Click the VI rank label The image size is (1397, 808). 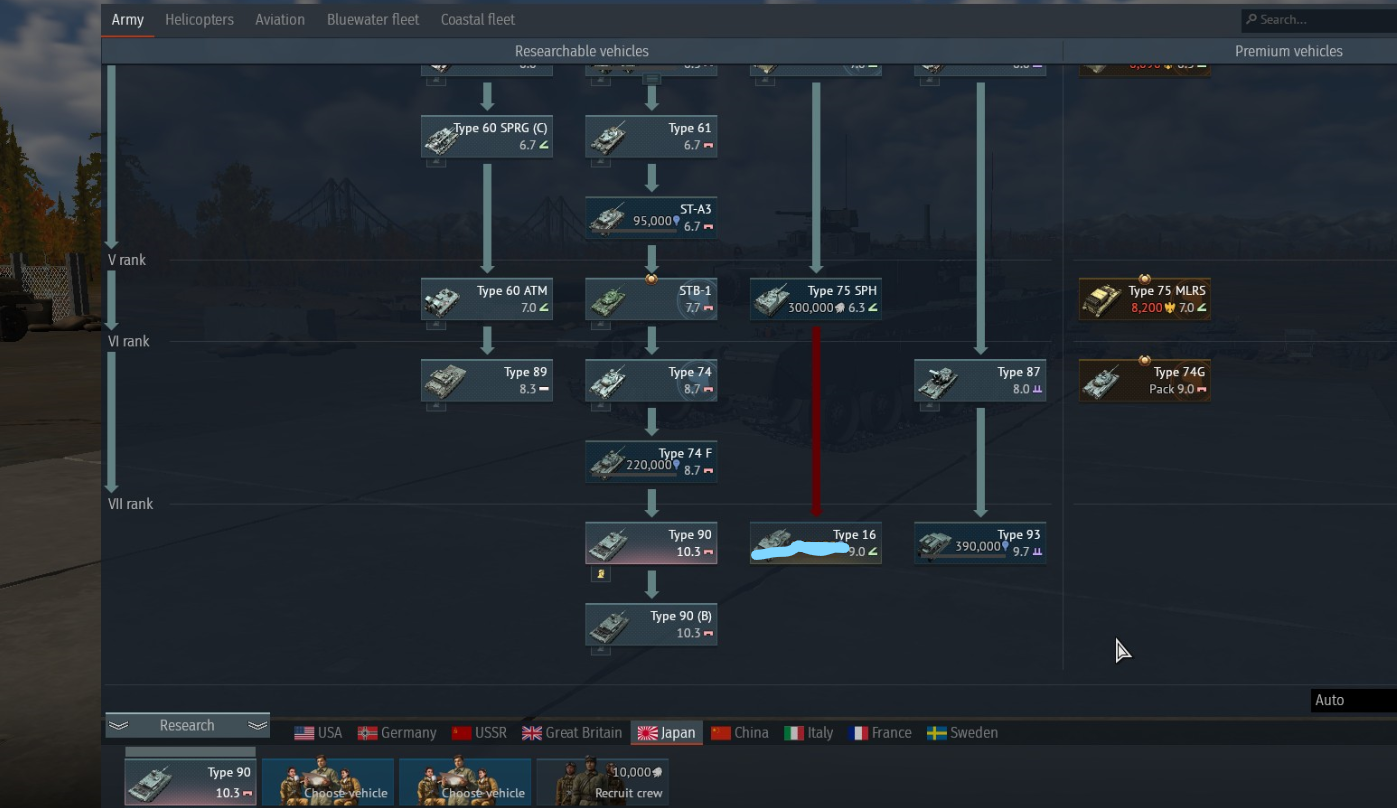pyautogui.click(x=128, y=341)
